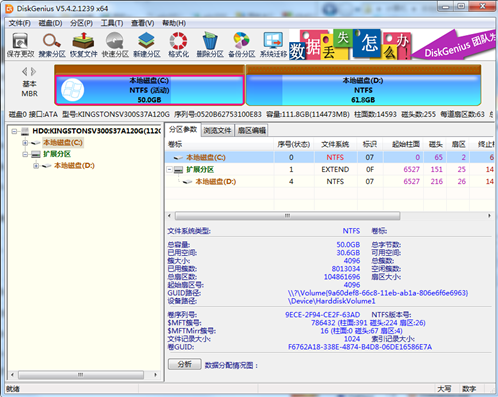Viewport: 498px width, 397px height.
Task: Collapse the 扩展分区 node in left tree
Action: point(25,154)
